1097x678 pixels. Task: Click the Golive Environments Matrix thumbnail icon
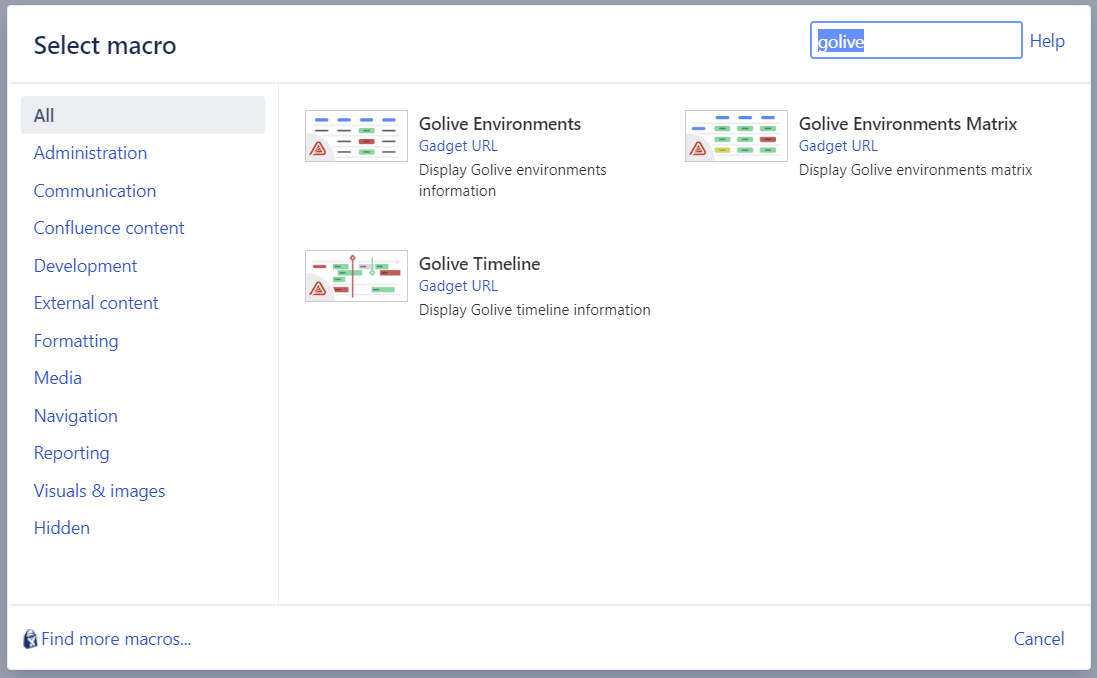point(736,136)
